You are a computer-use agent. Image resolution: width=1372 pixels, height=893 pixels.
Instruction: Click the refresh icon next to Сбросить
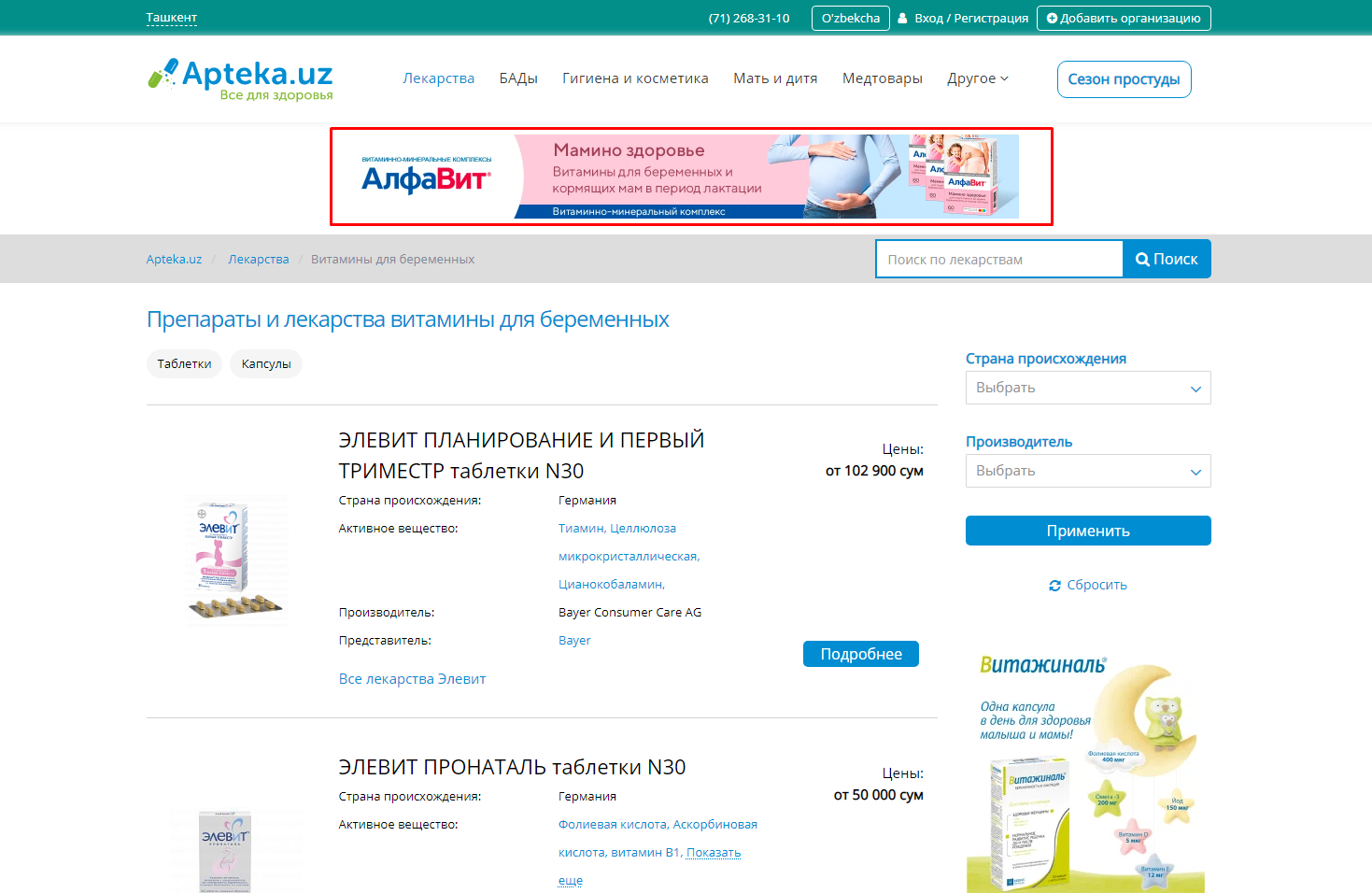pyautogui.click(x=1054, y=586)
